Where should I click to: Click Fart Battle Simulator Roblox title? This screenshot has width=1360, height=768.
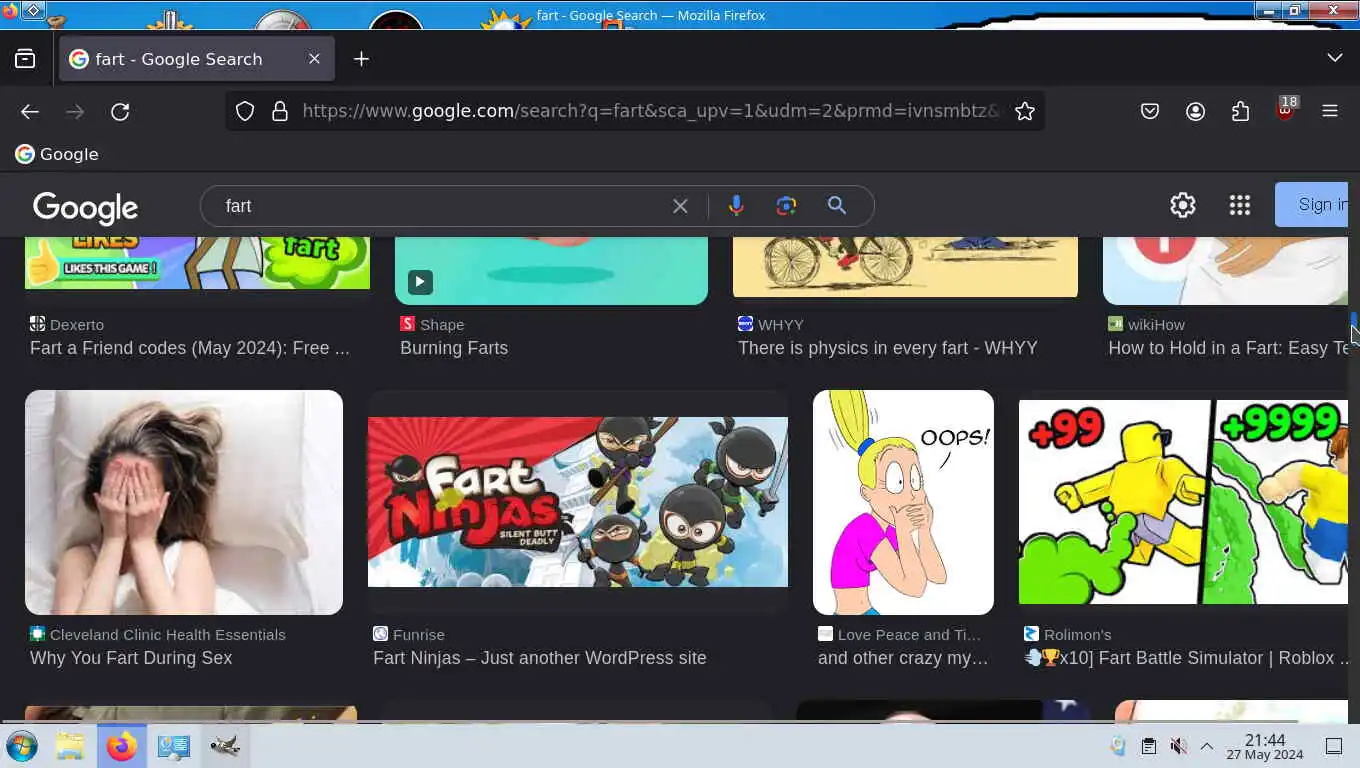pyautogui.click(x=1188, y=658)
